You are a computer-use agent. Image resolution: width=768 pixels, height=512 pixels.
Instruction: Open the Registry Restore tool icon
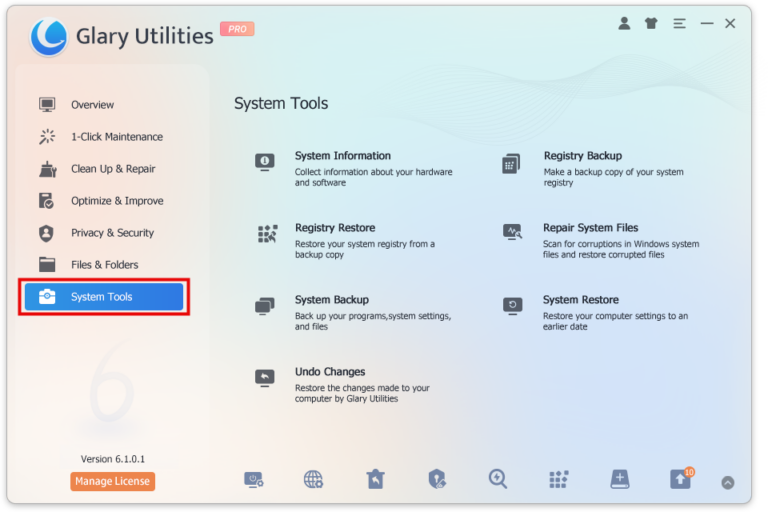pos(267,234)
